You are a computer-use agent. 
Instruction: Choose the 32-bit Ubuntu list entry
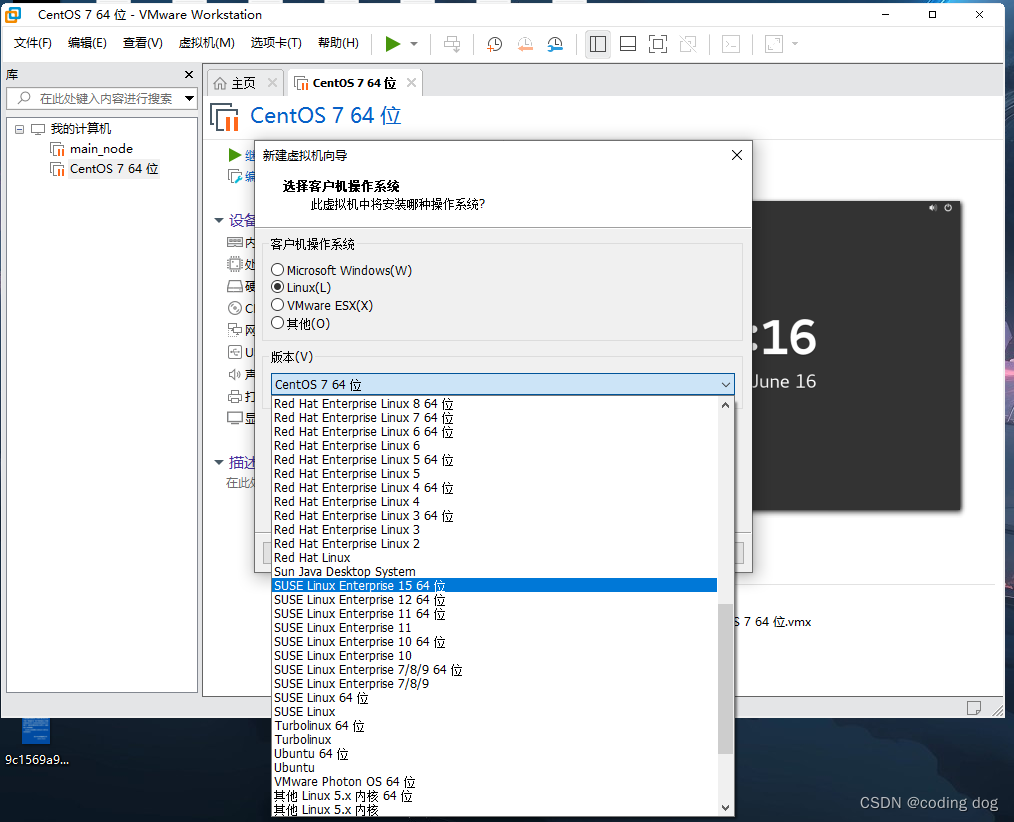(x=495, y=768)
